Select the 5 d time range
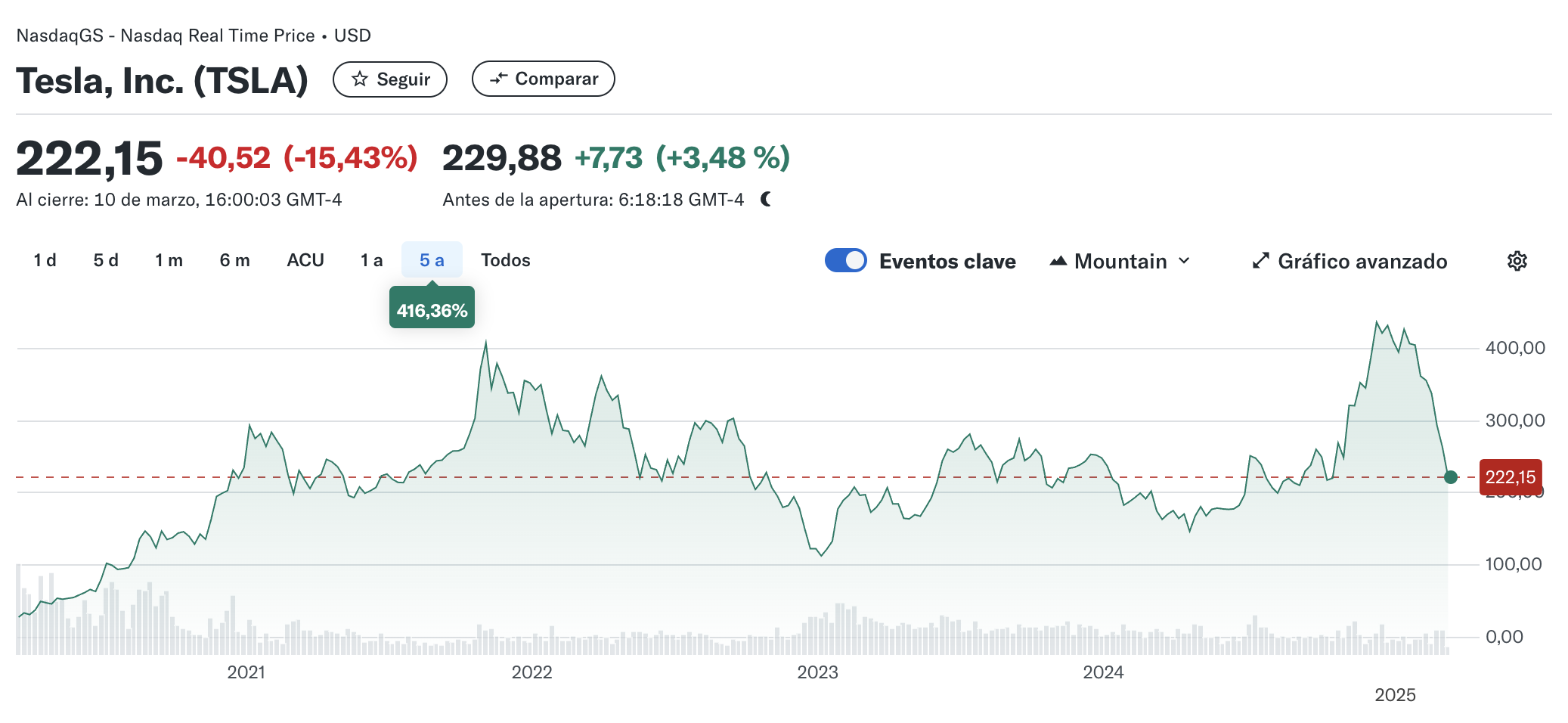Viewport: 1568px width, 723px height. [106, 260]
